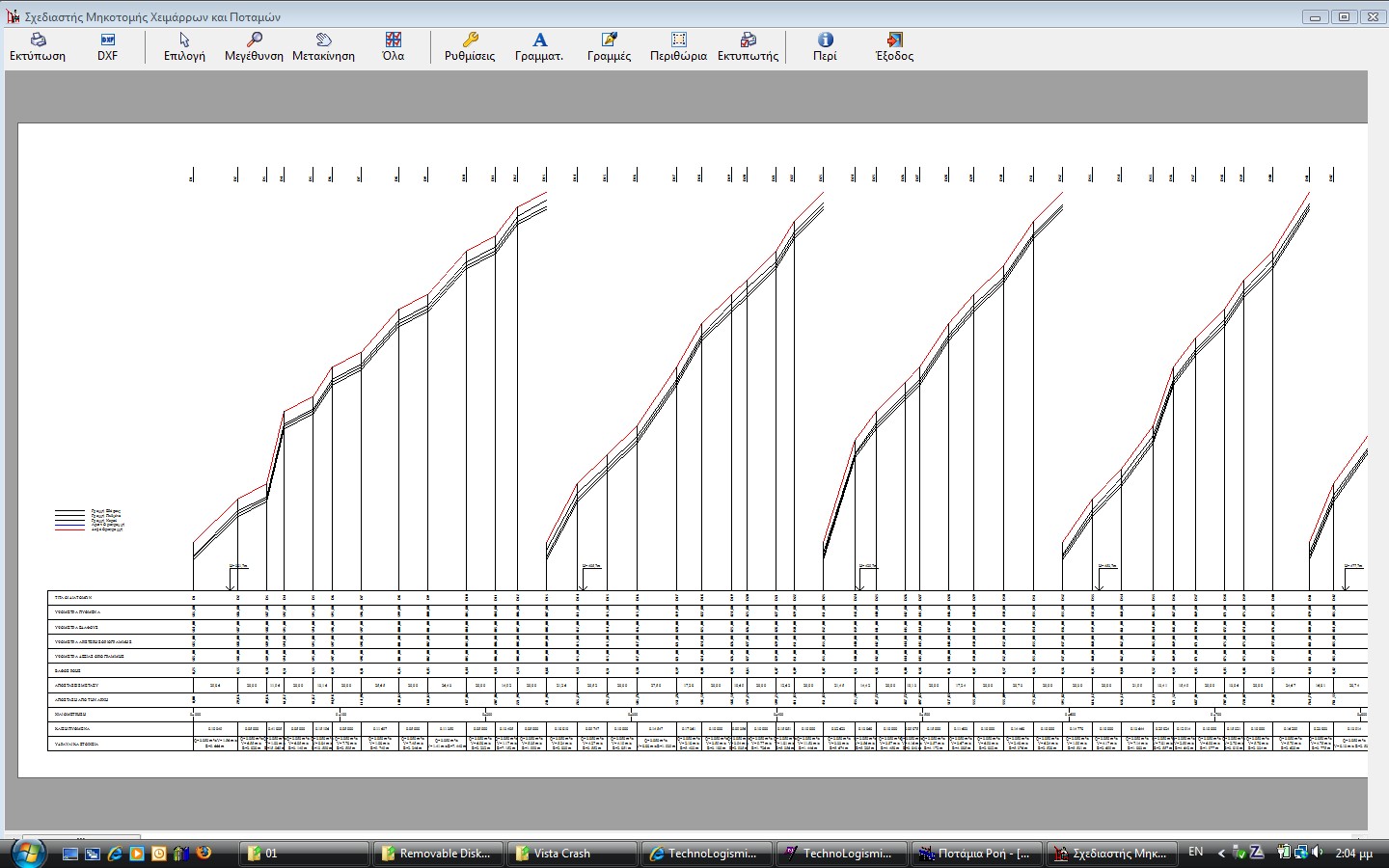Switch to the Ποτάμια Ροή taskbar window

[974, 854]
